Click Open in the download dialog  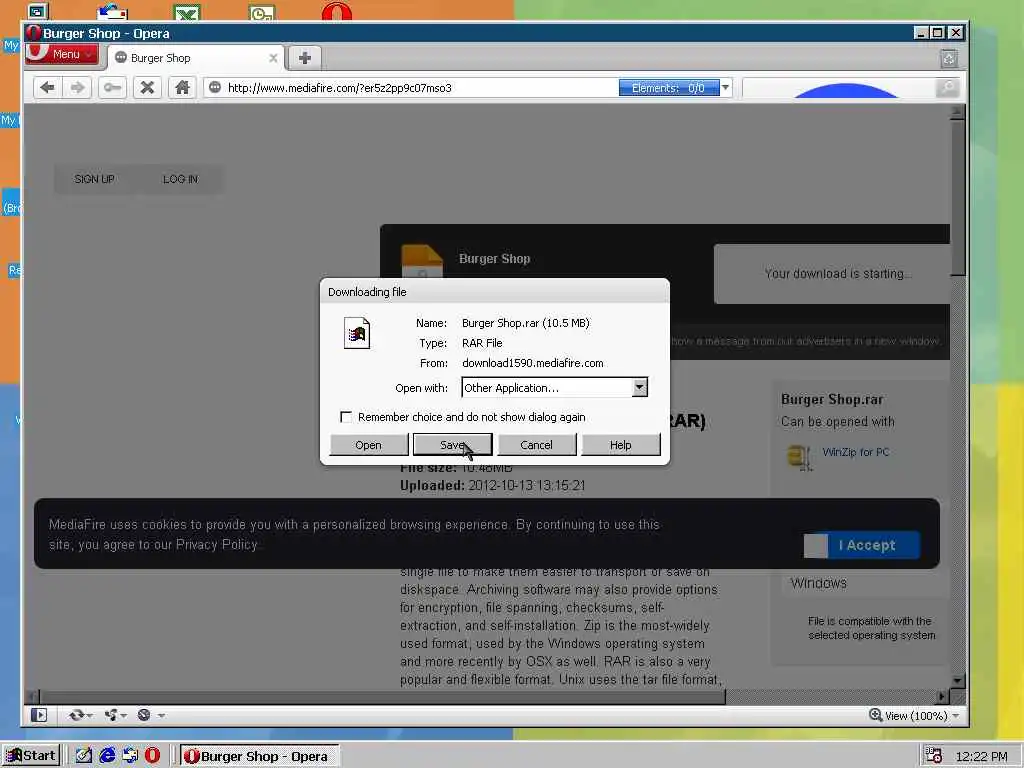[x=368, y=445]
